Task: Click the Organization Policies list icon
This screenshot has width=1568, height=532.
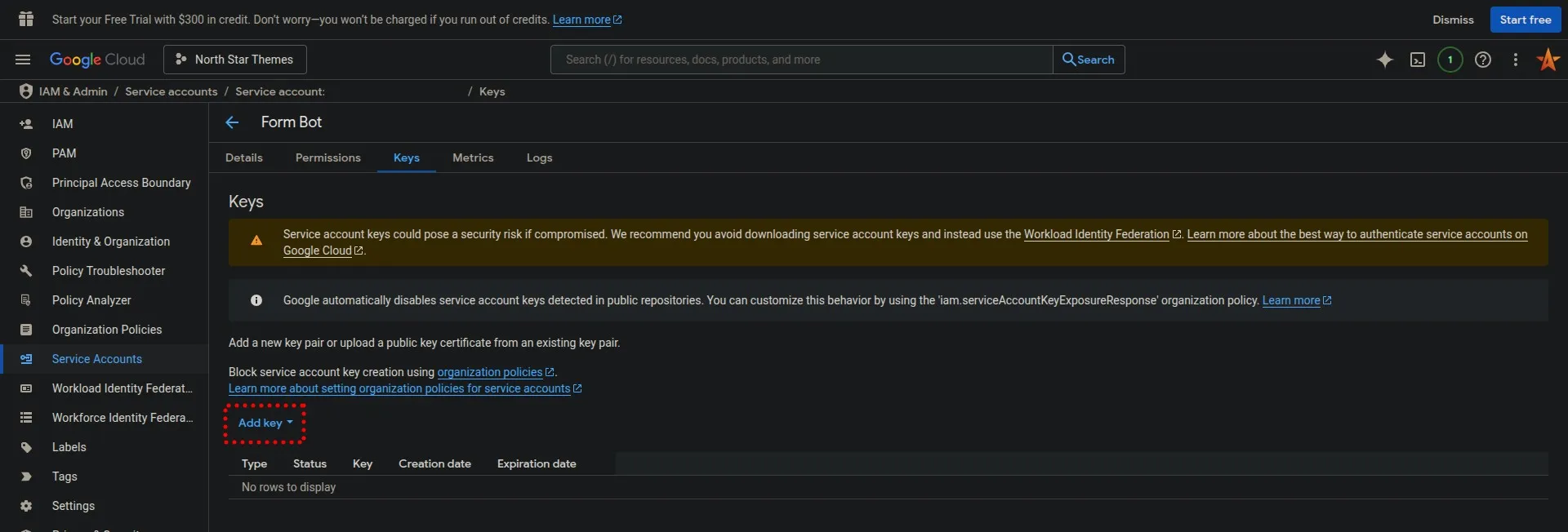Action: point(26,330)
